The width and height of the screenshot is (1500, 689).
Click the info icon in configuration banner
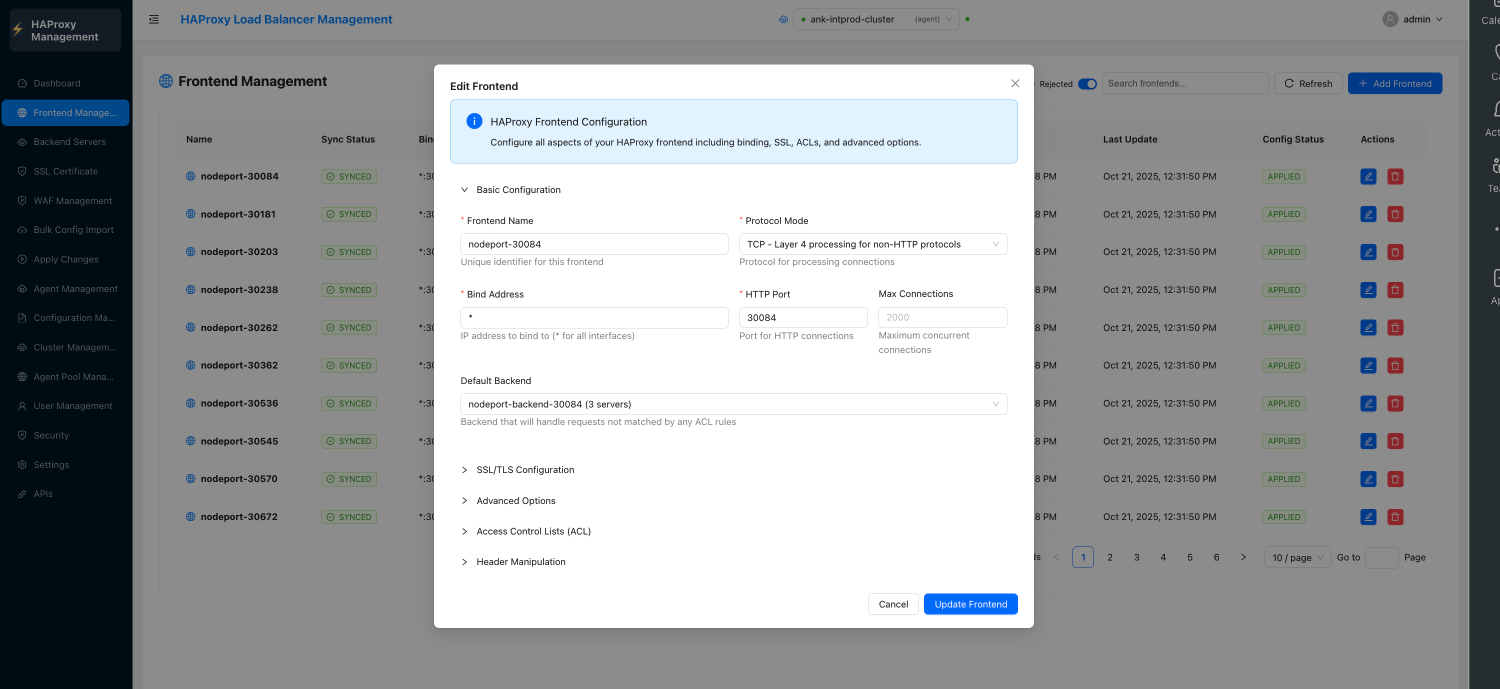(x=474, y=121)
